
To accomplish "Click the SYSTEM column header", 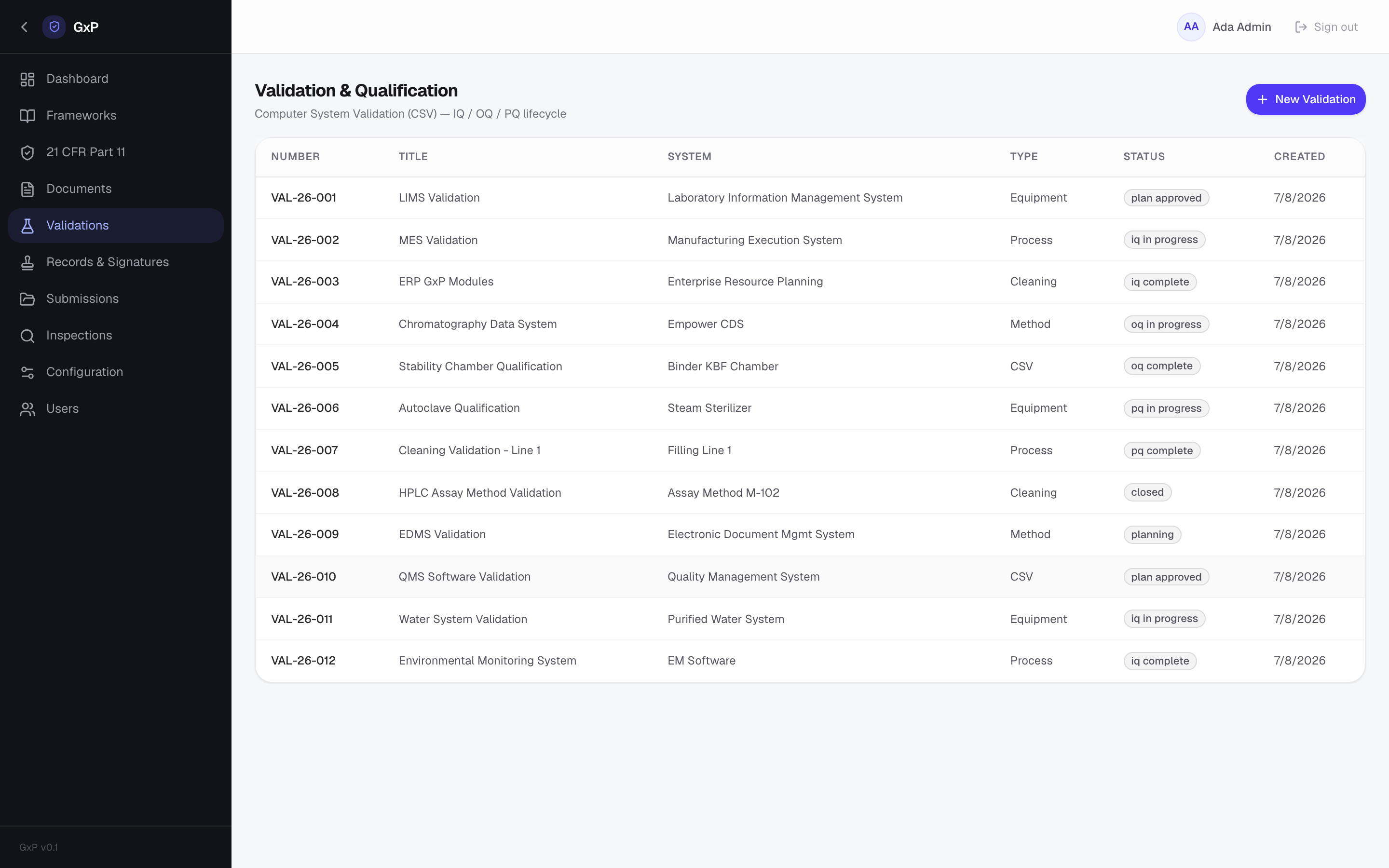I will (x=689, y=157).
